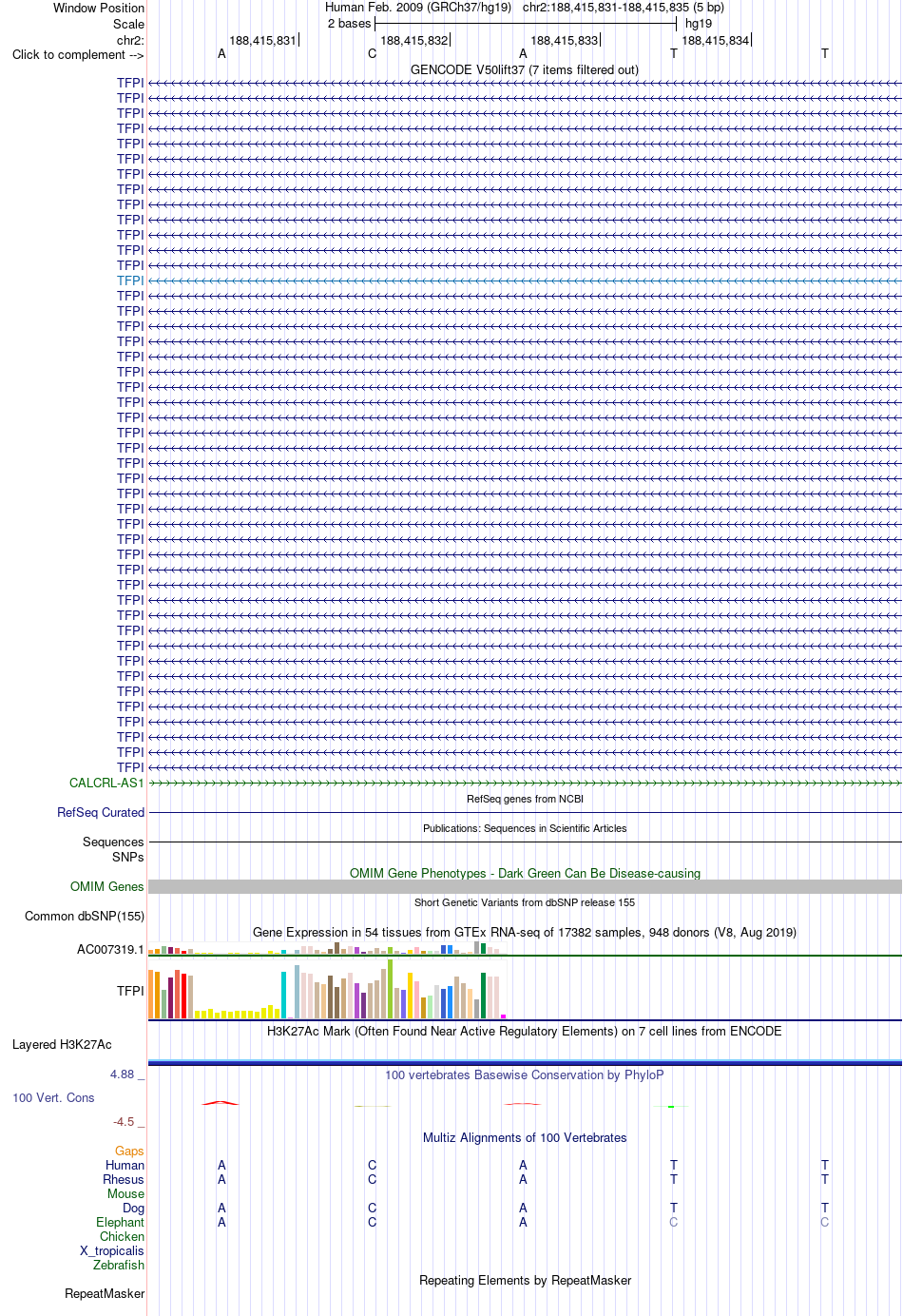Image resolution: width=903 pixels, height=1316 pixels.
Task: Click the AC007319.1 GTEx gene label
Action: 110,949
